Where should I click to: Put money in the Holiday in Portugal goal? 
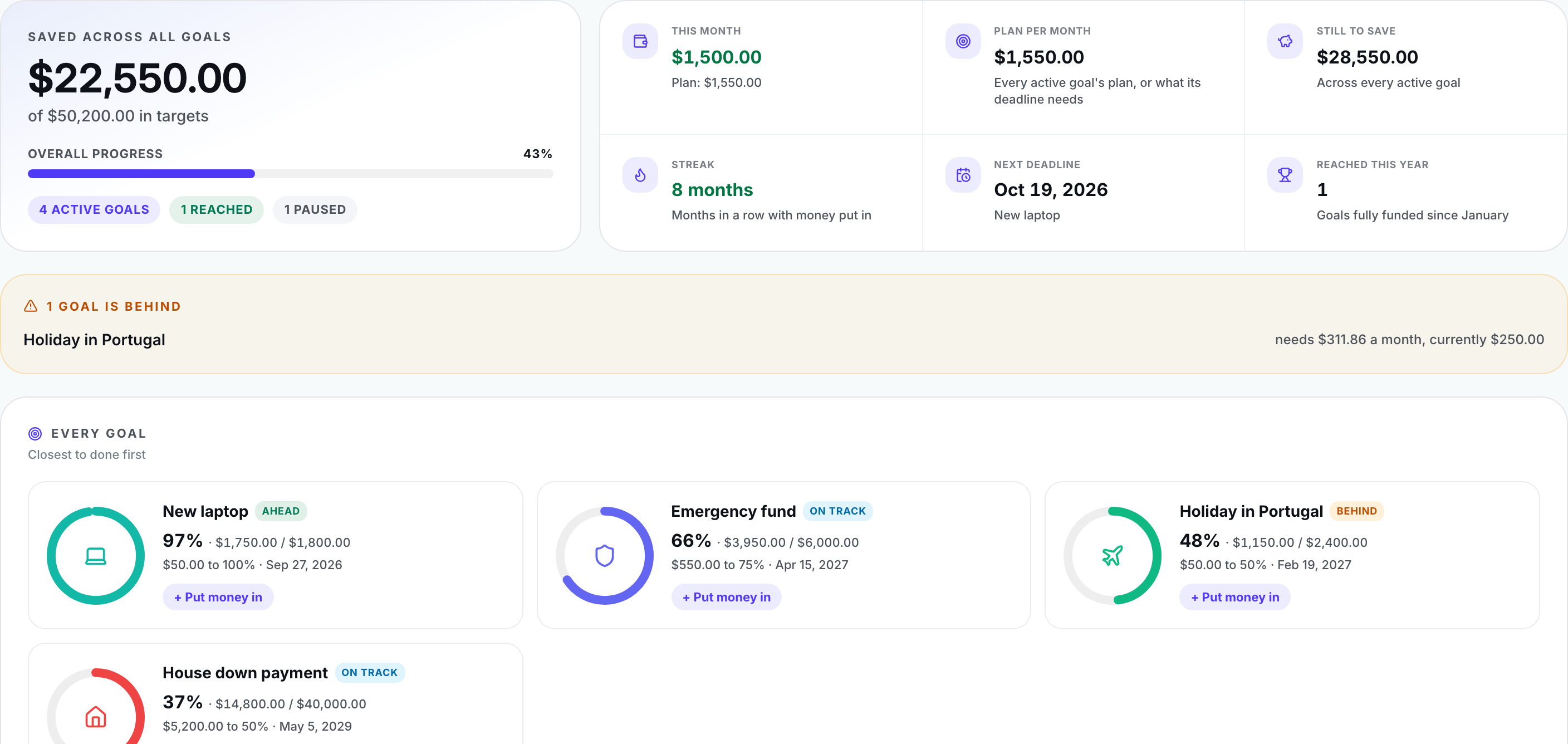click(x=1234, y=596)
